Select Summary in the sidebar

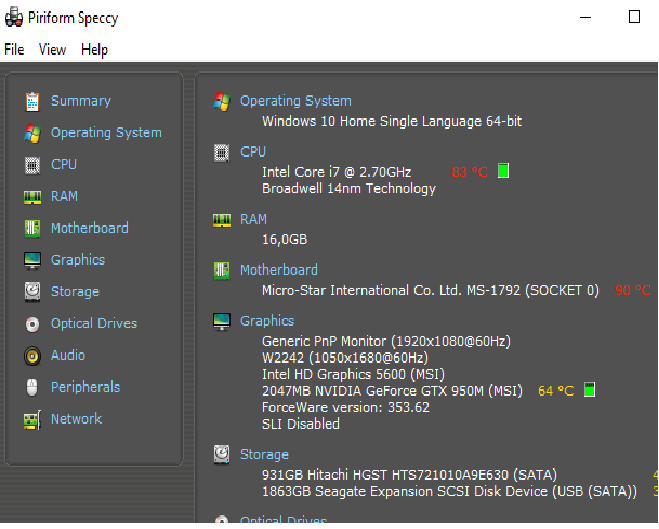[x=81, y=101]
